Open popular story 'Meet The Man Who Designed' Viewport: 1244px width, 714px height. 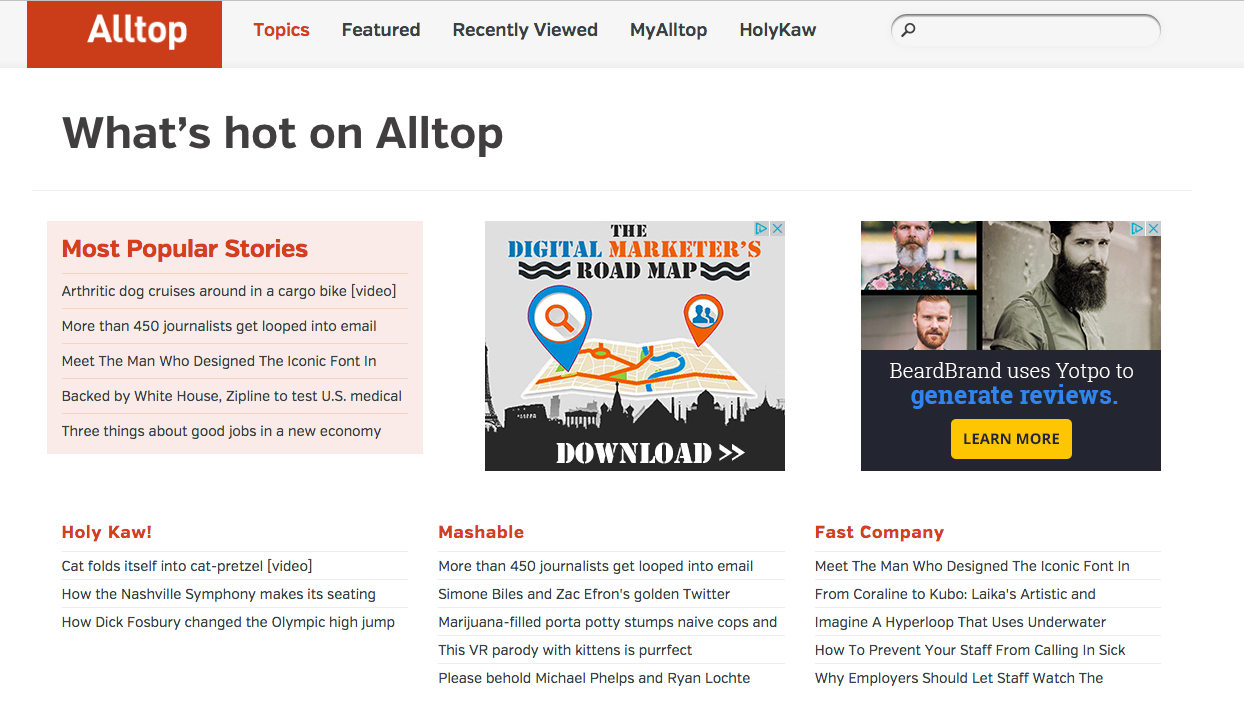coord(219,361)
